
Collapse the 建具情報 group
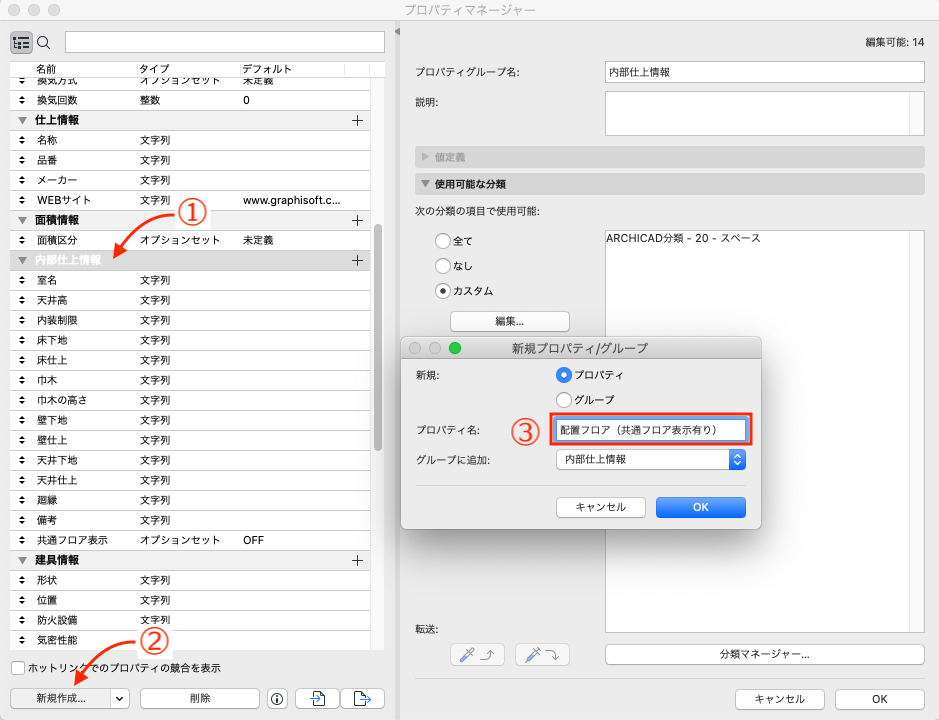coord(23,561)
